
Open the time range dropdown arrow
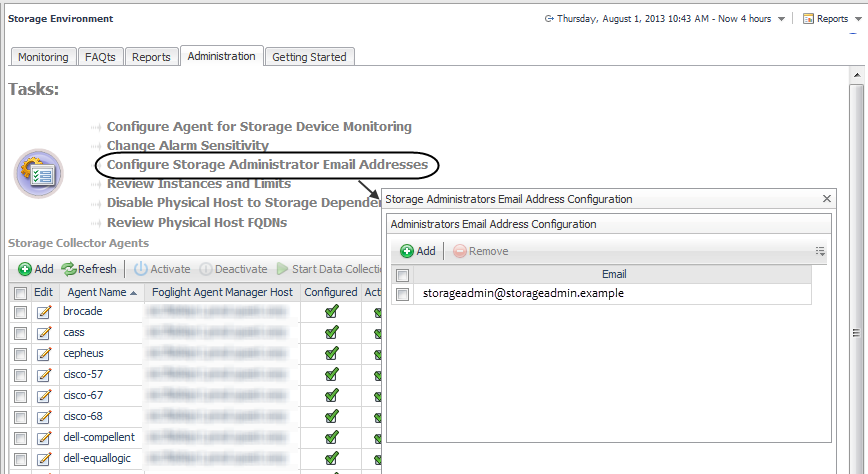781,19
